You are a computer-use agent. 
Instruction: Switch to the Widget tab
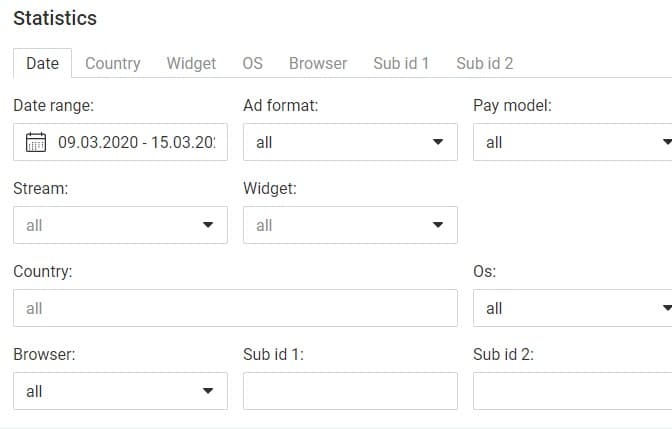191,63
